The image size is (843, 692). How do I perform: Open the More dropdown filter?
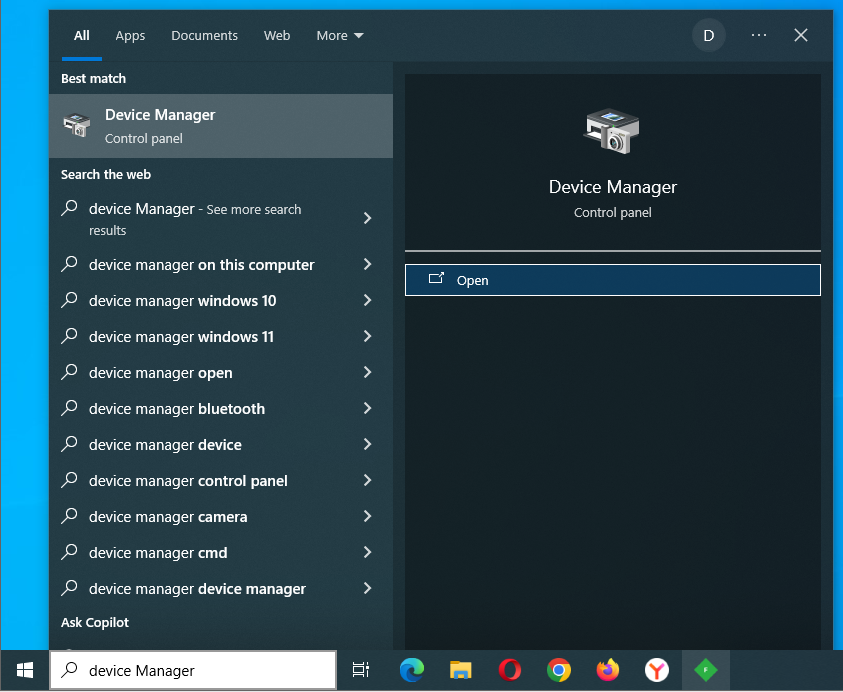340,35
